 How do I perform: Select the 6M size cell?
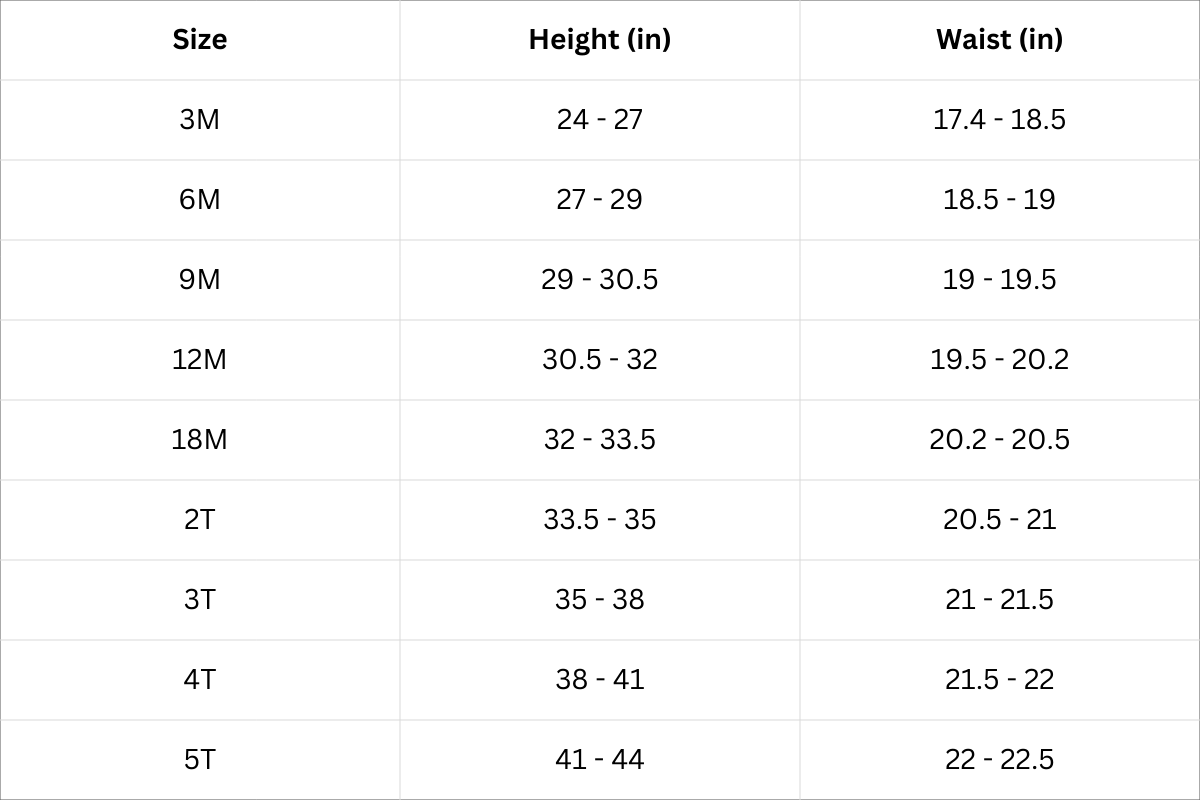(x=200, y=200)
